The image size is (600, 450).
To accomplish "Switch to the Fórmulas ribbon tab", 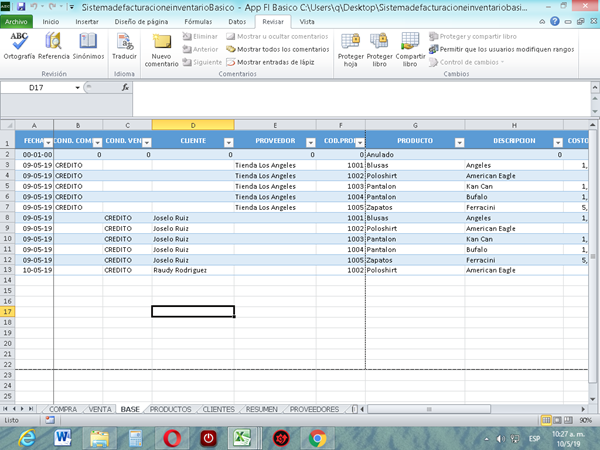I will tap(198, 20).
